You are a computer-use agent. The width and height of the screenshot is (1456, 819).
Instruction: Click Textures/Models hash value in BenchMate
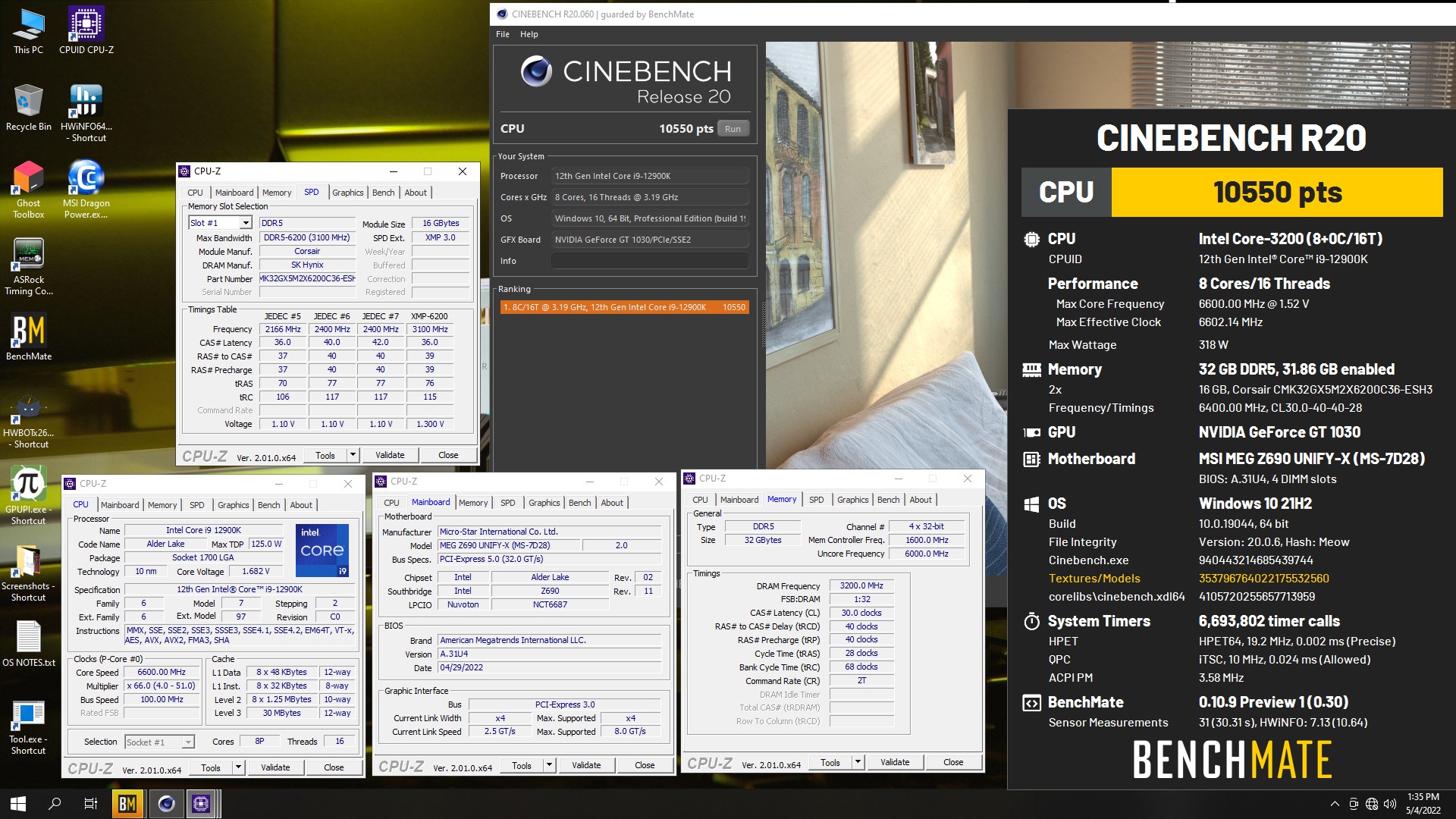click(x=1263, y=578)
